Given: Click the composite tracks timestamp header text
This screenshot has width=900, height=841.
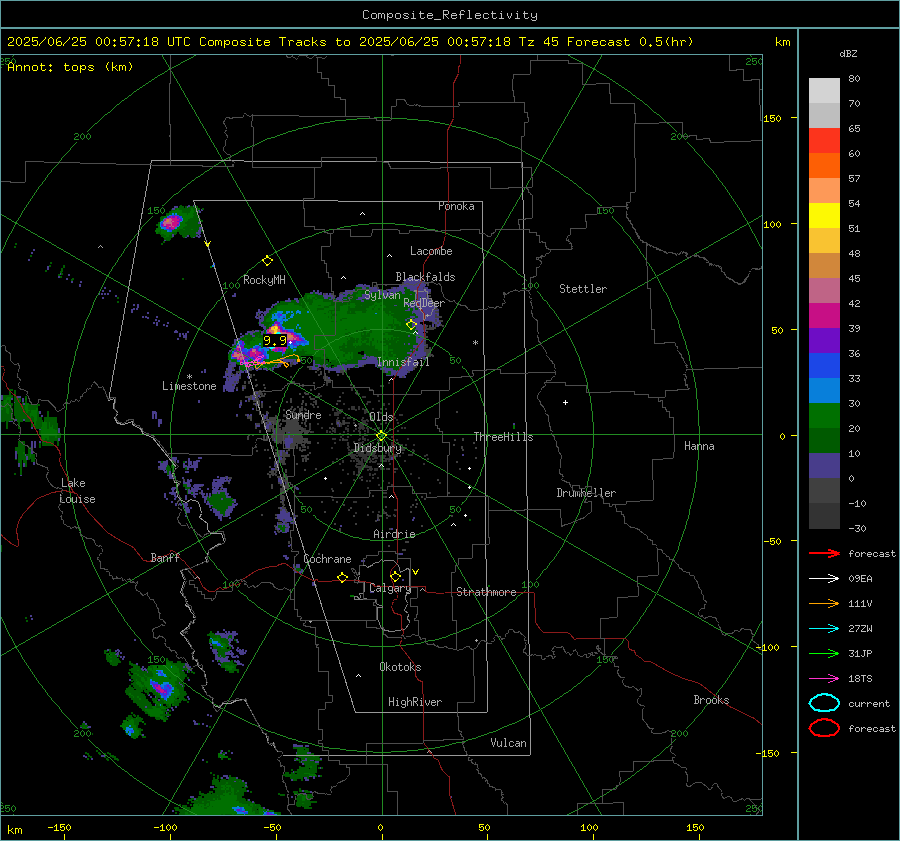Looking at the screenshot, I should coord(350,42).
